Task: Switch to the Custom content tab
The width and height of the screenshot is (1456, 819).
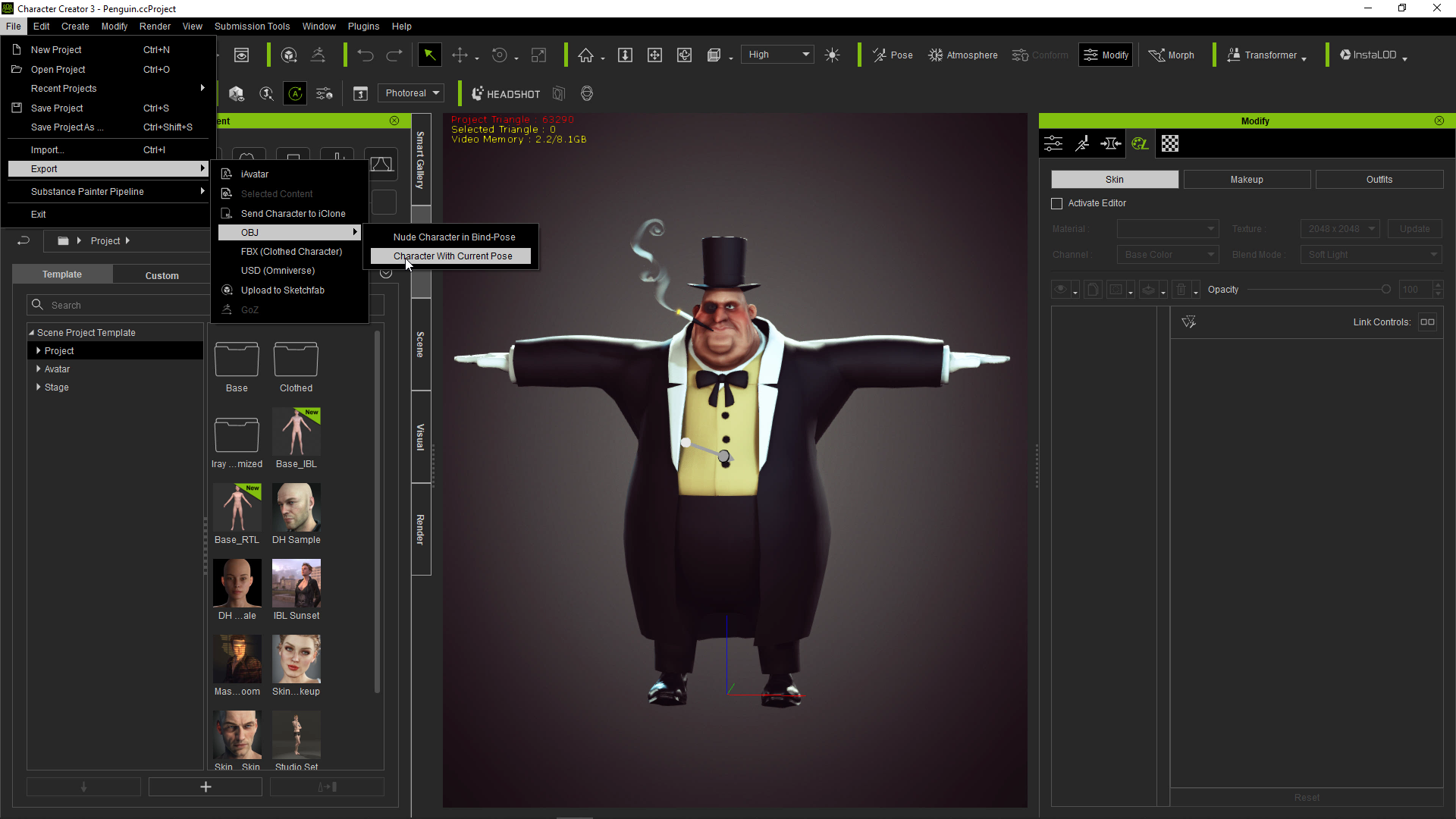Action: coord(162,275)
